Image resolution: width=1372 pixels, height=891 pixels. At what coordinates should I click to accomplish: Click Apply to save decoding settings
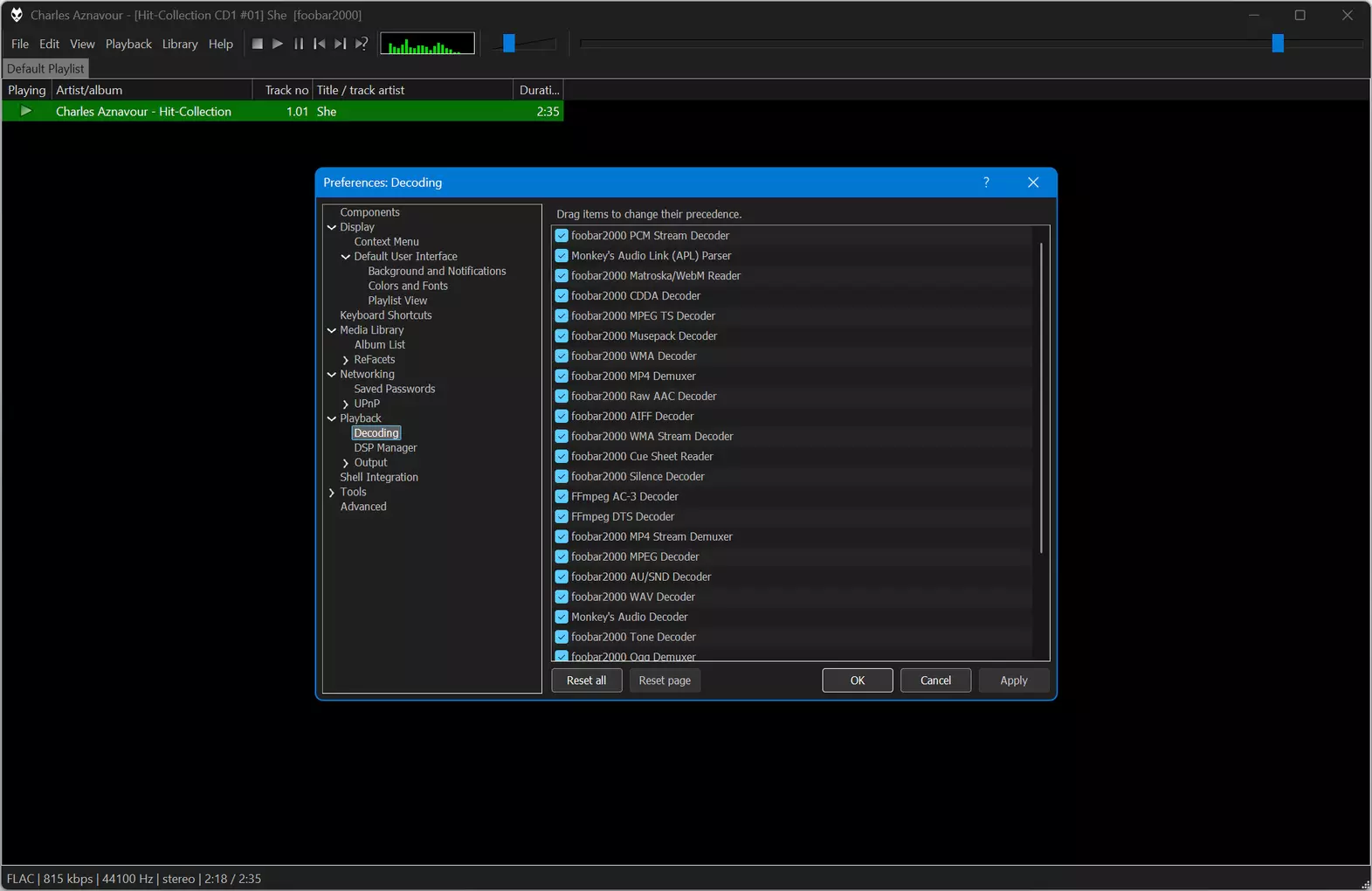(x=1014, y=680)
